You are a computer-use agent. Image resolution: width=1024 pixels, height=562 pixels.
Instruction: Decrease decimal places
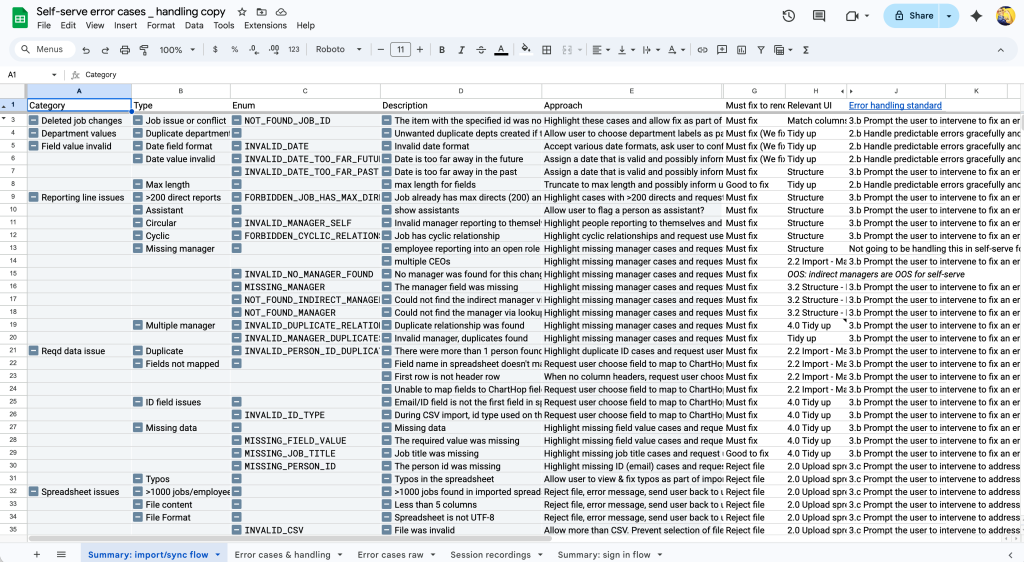click(x=254, y=50)
